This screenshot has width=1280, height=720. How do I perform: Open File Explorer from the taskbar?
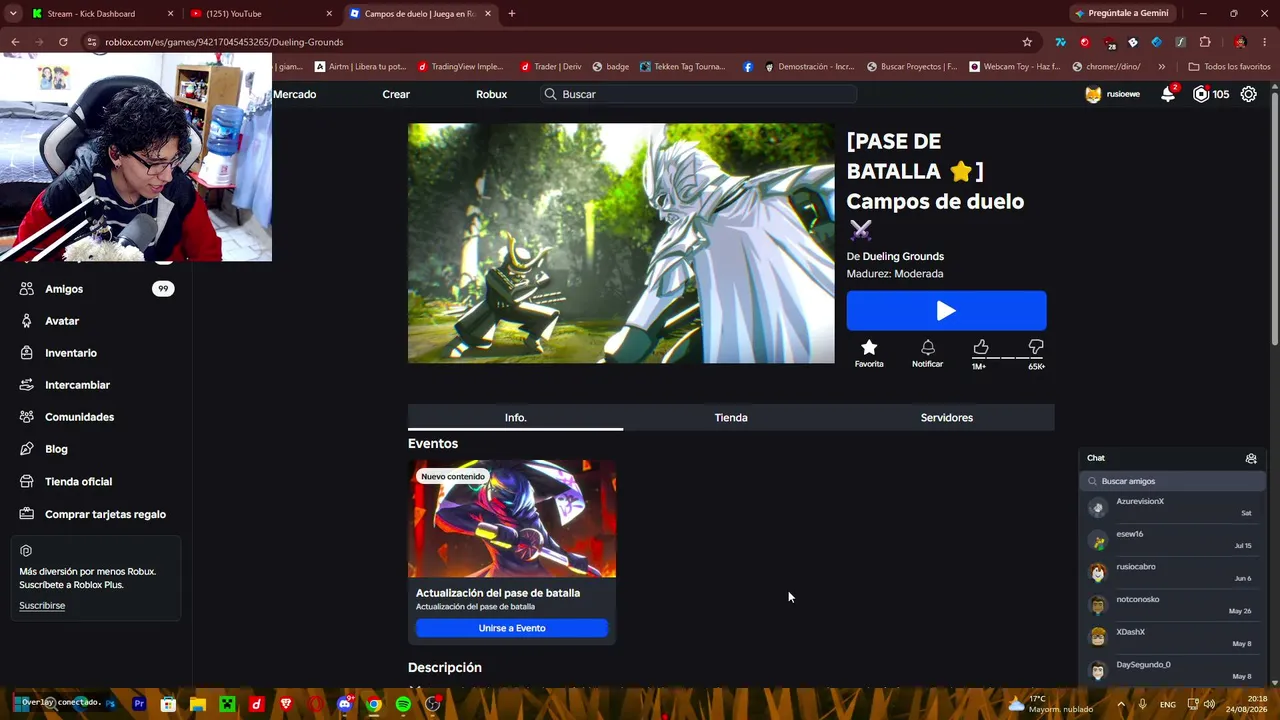[x=198, y=704]
